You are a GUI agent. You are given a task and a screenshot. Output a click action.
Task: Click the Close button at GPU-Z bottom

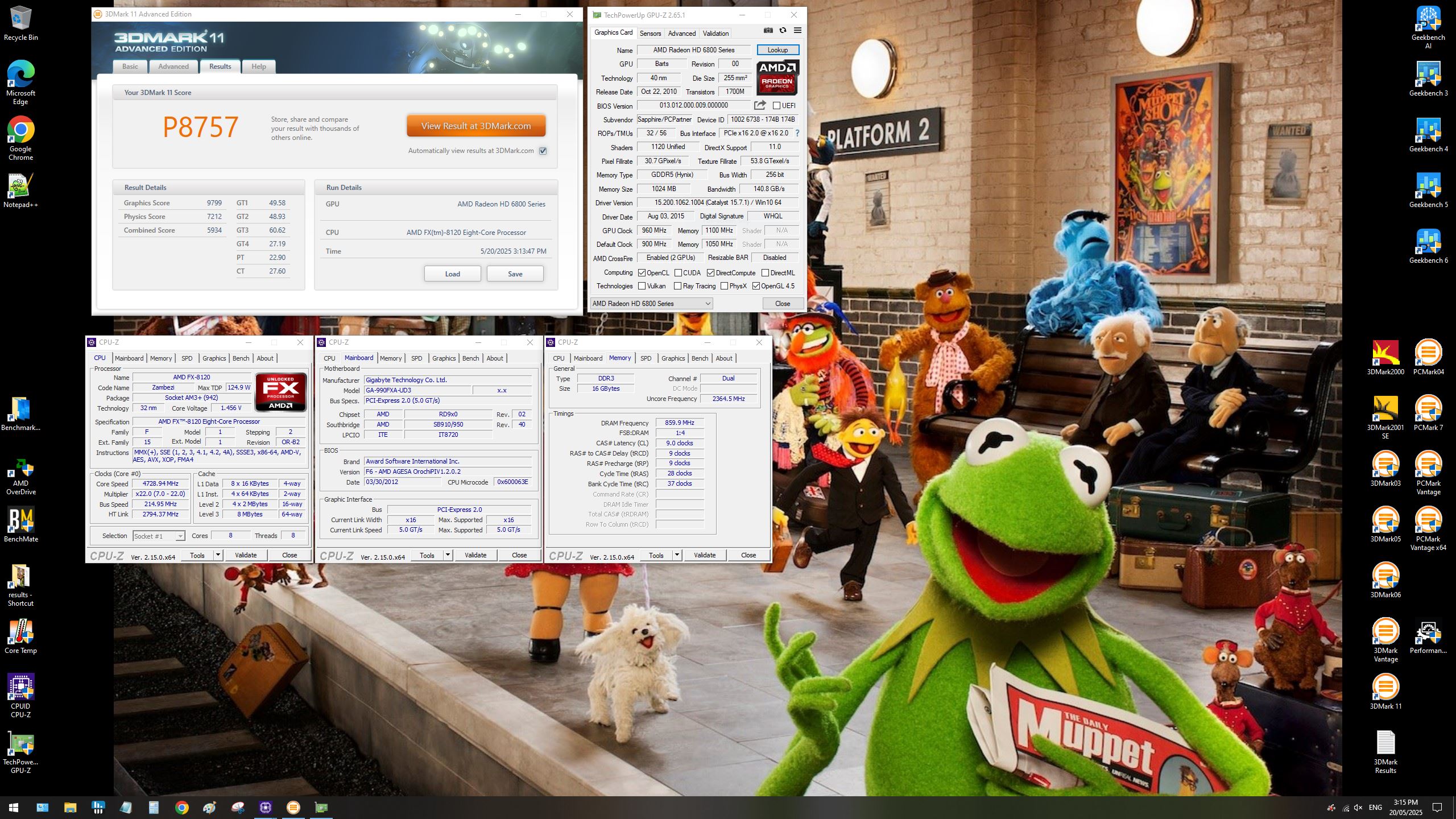(x=783, y=304)
